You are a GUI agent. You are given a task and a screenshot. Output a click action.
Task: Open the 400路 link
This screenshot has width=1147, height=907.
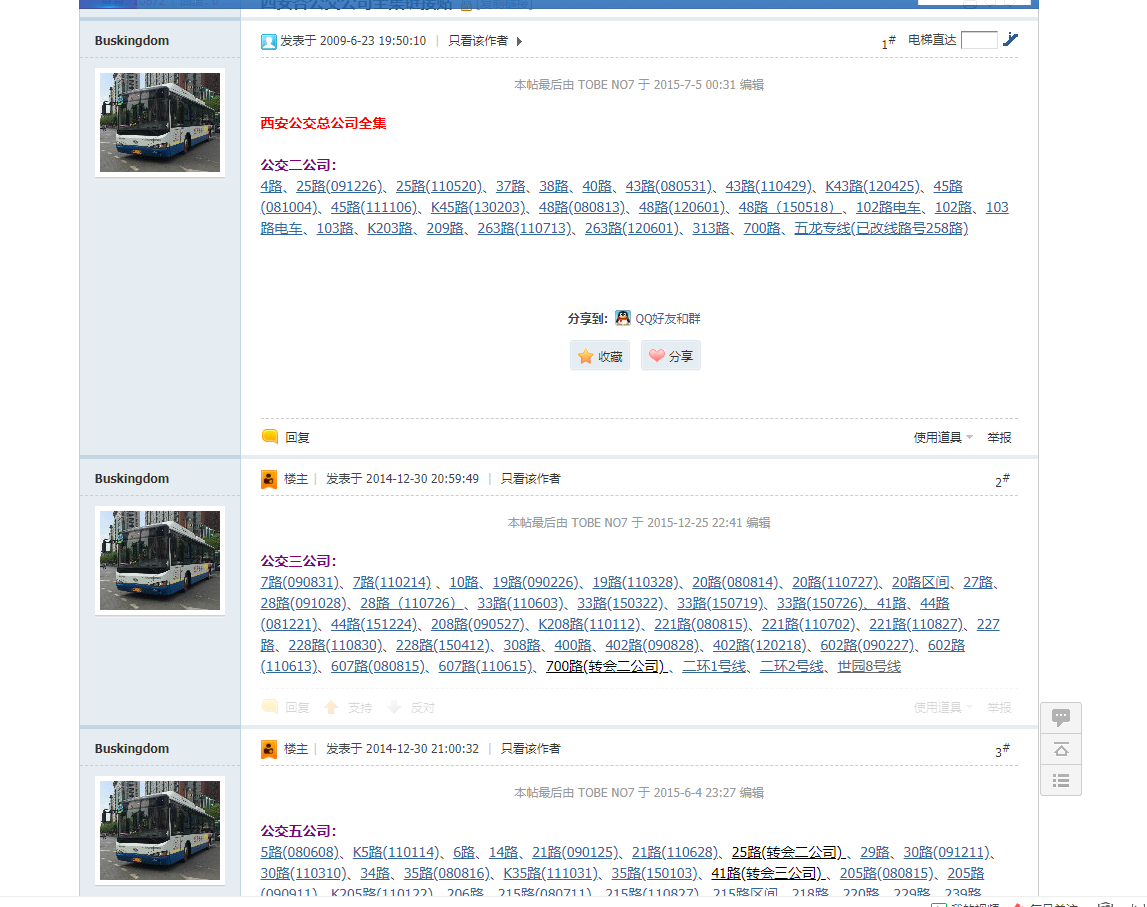(573, 646)
